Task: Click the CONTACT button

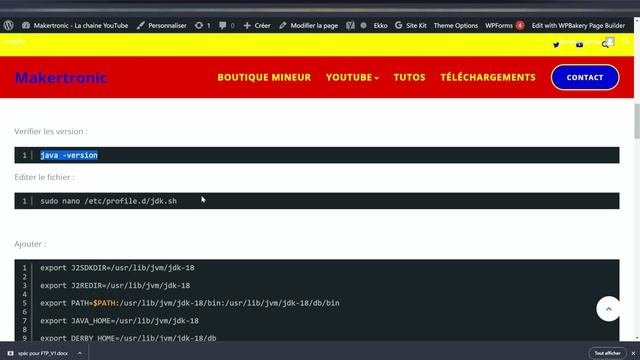Action: (x=585, y=77)
